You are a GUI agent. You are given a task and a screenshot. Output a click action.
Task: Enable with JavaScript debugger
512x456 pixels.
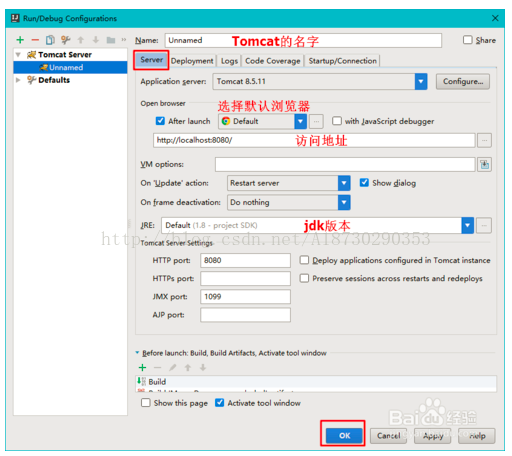(x=337, y=121)
